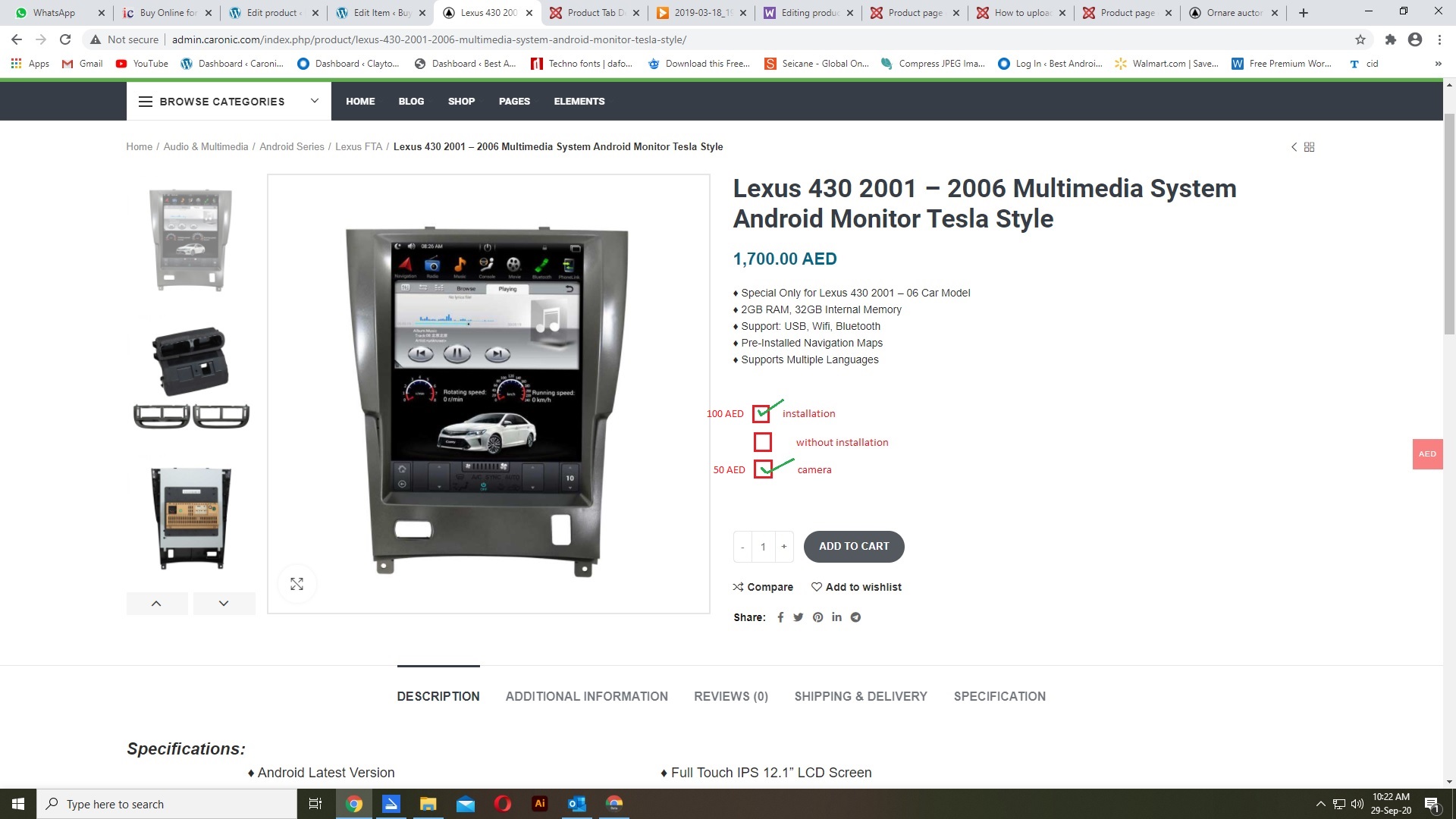Viewport: 1456px width, 819px height.
Task: Decrease quantity with the minus button
Action: coord(742,547)
